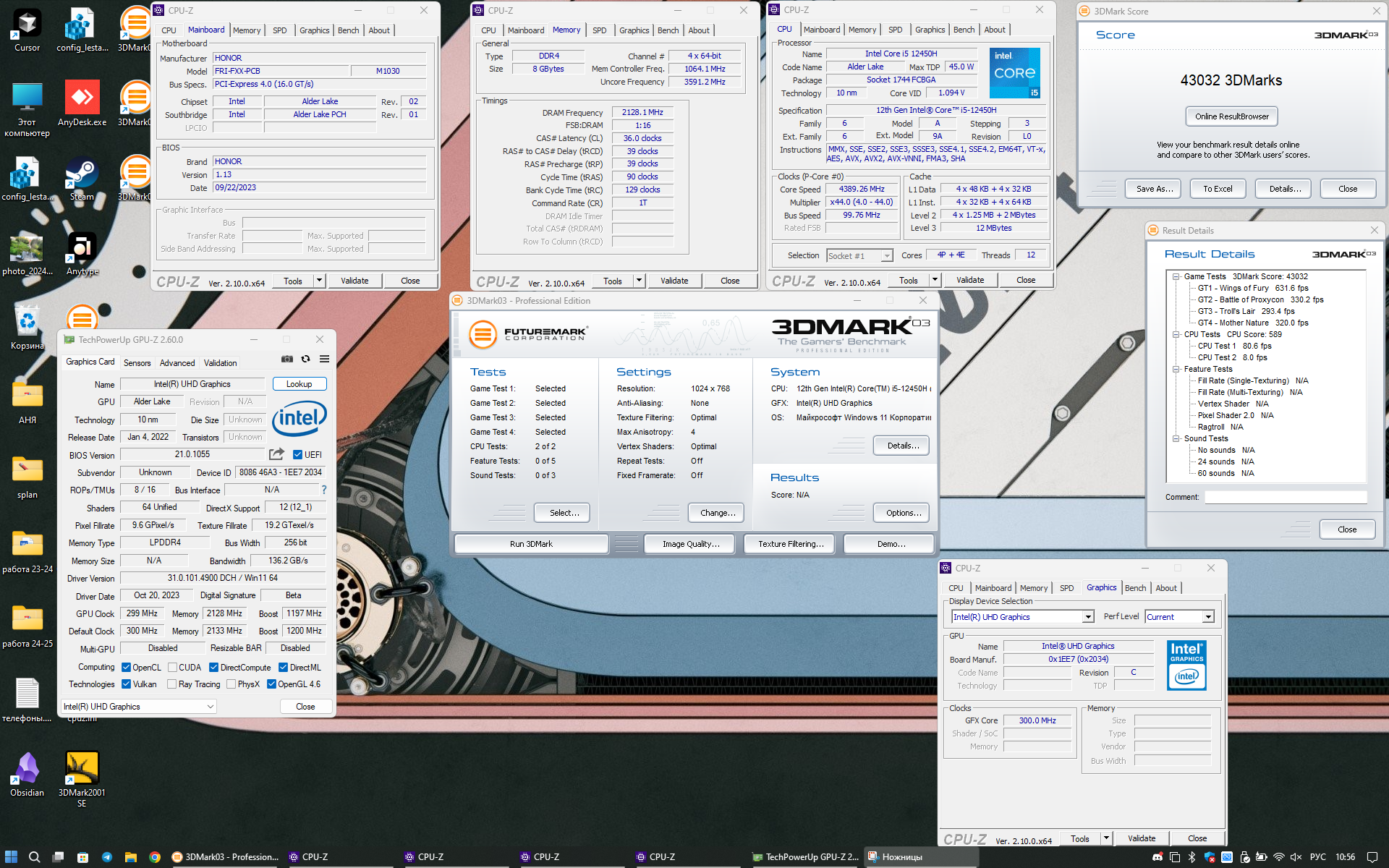Toggle the UEFI checkbox in GPU-Z
This screenshot has width=1389, height=868.
click(x=297, y=455)
